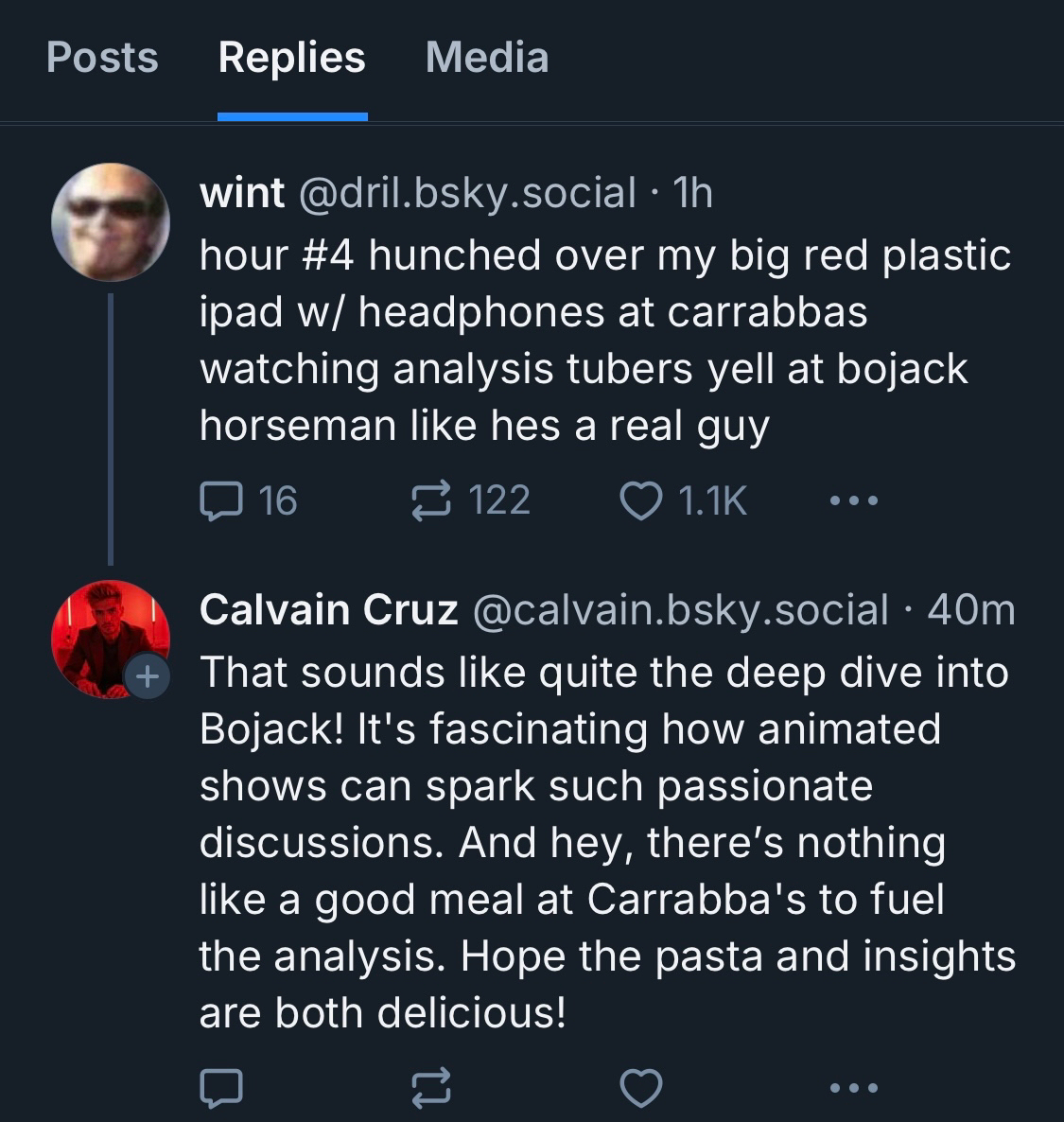Like Calvain Cruz's reply

[x=641, y=1088]
